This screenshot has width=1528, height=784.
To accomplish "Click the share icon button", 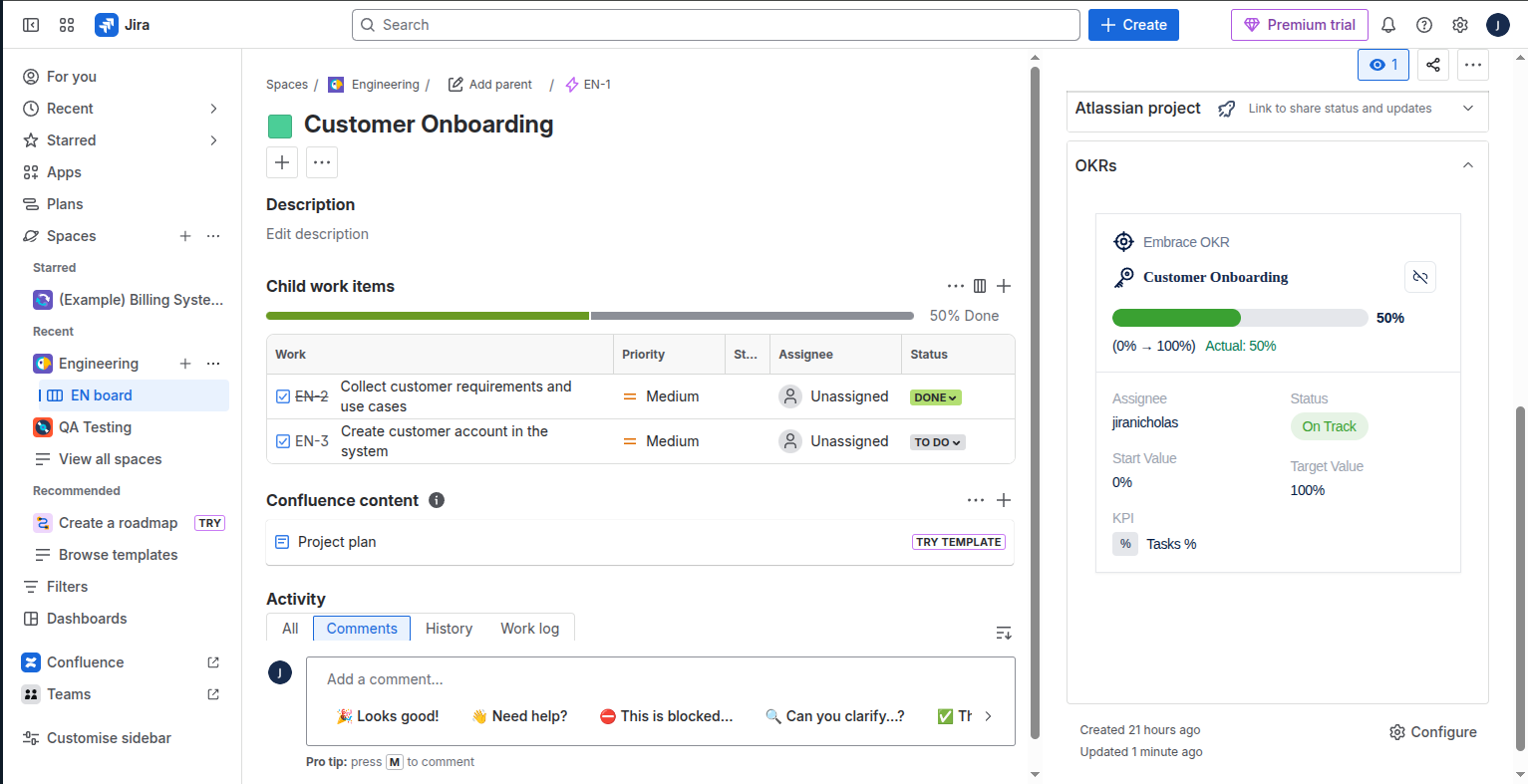I will [1432, 65].
